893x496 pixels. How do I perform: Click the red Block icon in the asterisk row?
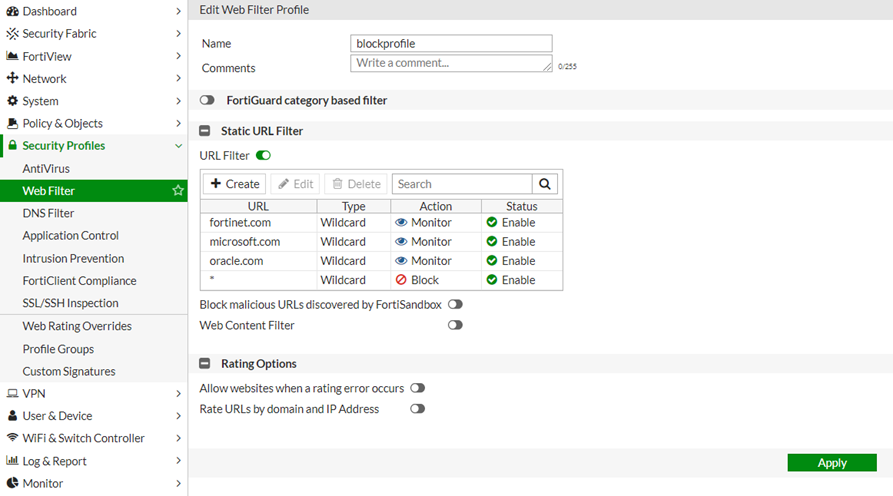point(401,280)
